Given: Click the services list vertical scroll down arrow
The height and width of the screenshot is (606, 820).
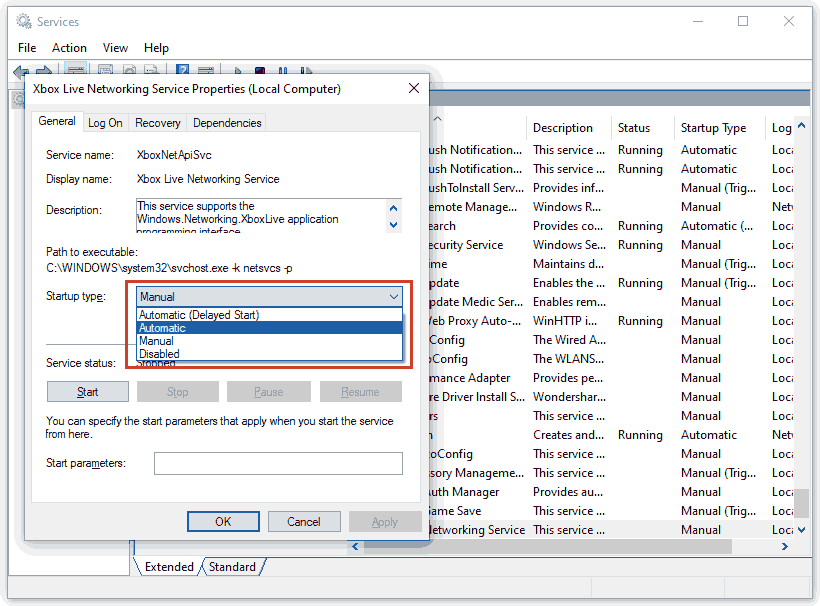Looking at the screenshot, I should (x=801, y=530).
